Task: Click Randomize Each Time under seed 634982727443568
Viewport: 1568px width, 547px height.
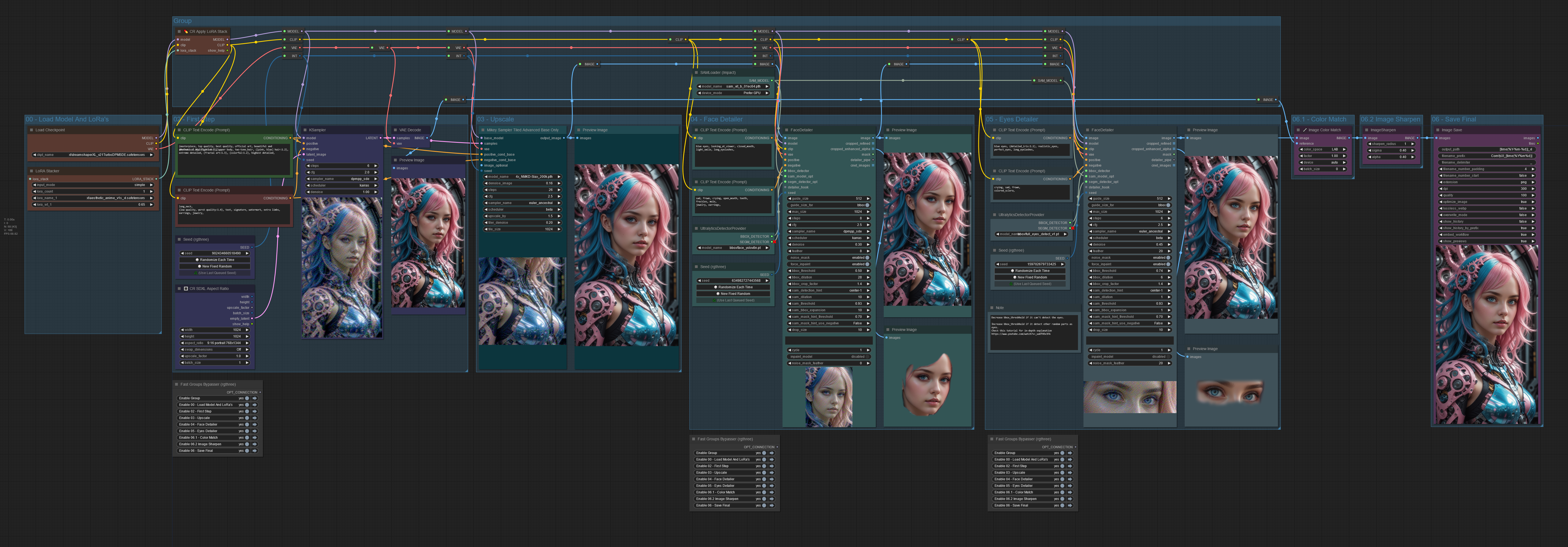Action: pos(734,287)
